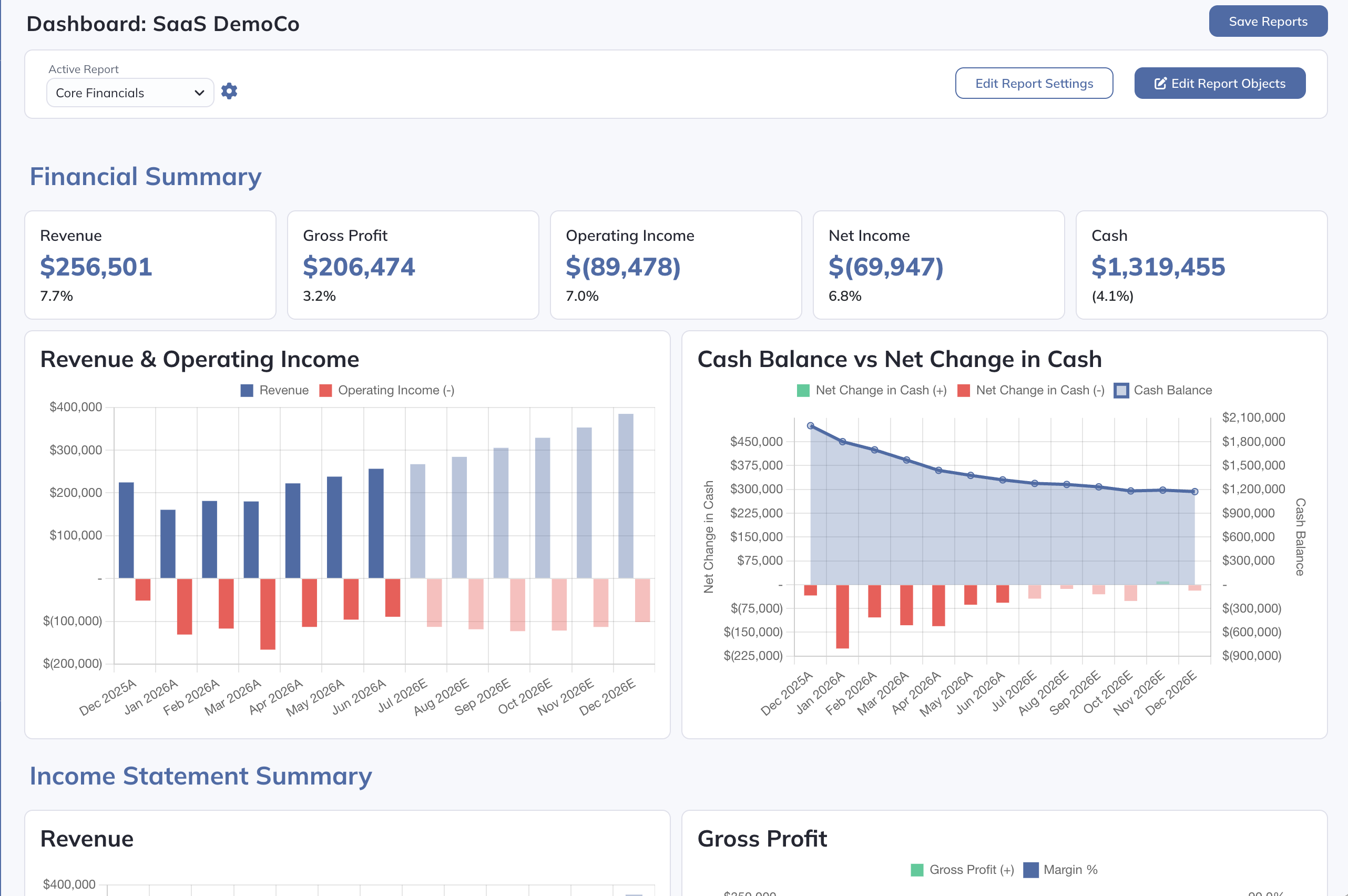Click the report settings gear icon

229,91
